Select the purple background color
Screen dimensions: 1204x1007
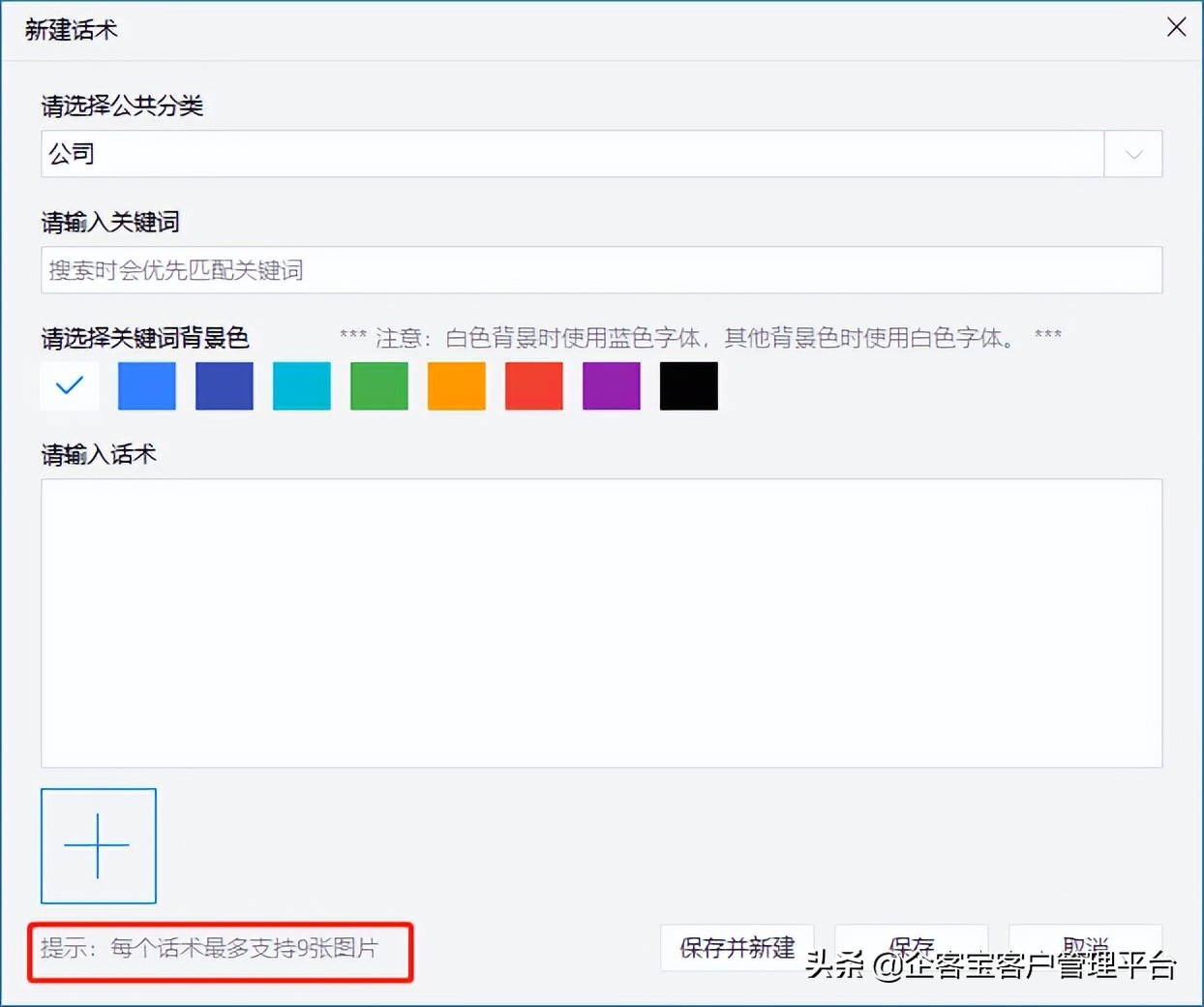coord(611,385)
